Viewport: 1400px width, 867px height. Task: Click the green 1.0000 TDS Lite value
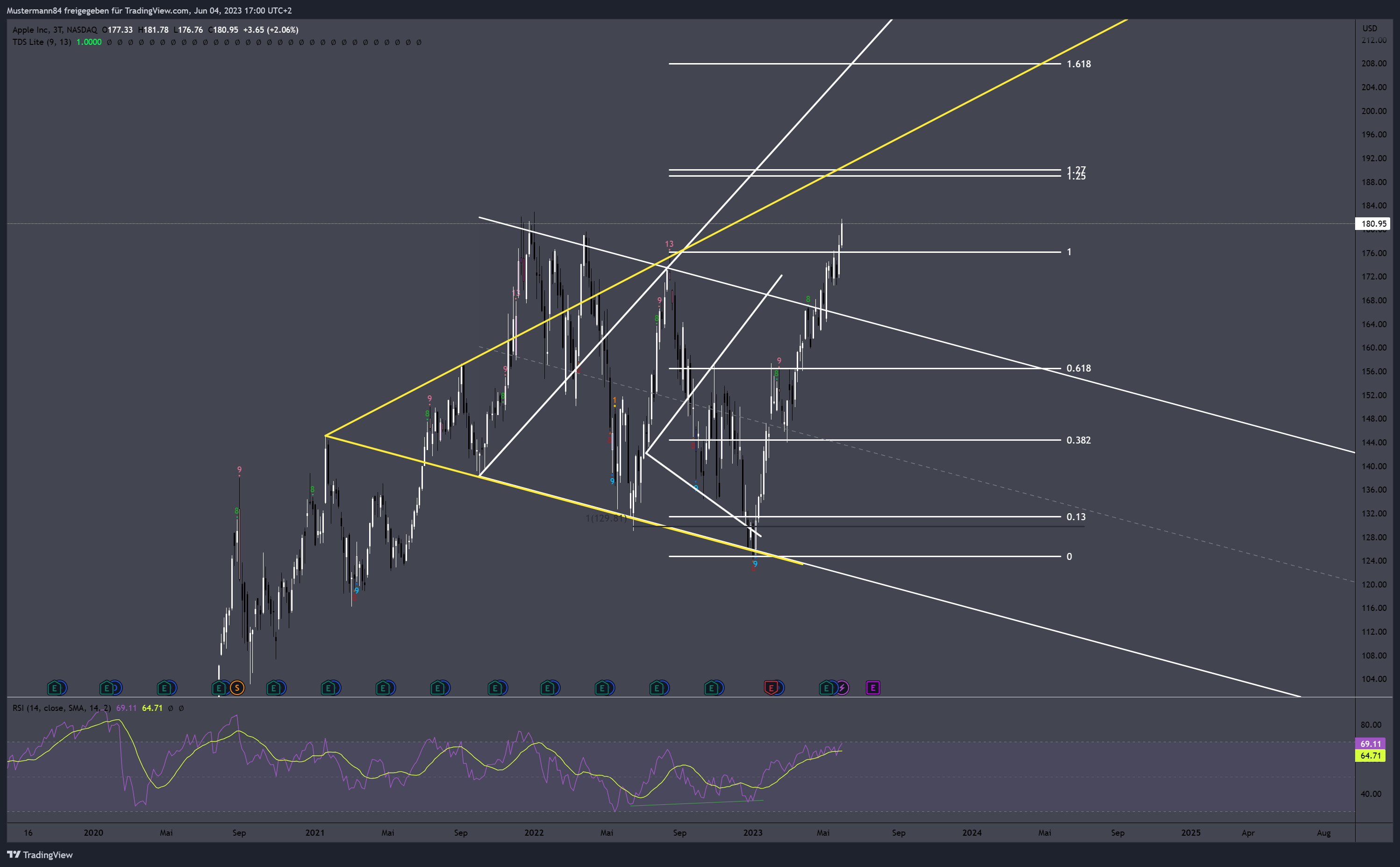tap(89, 42)
